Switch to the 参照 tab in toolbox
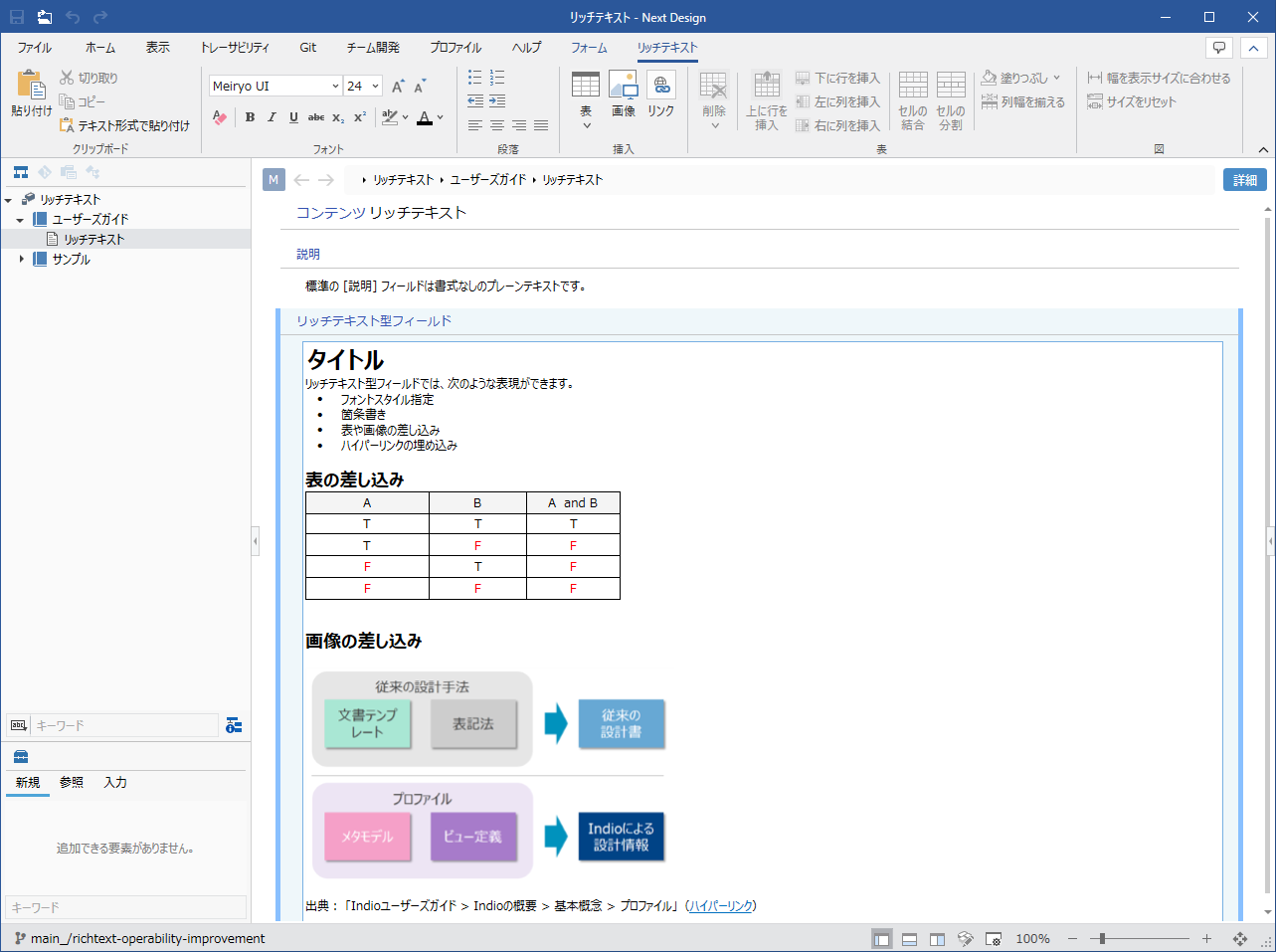1276x952 pixels. point(72,783)
